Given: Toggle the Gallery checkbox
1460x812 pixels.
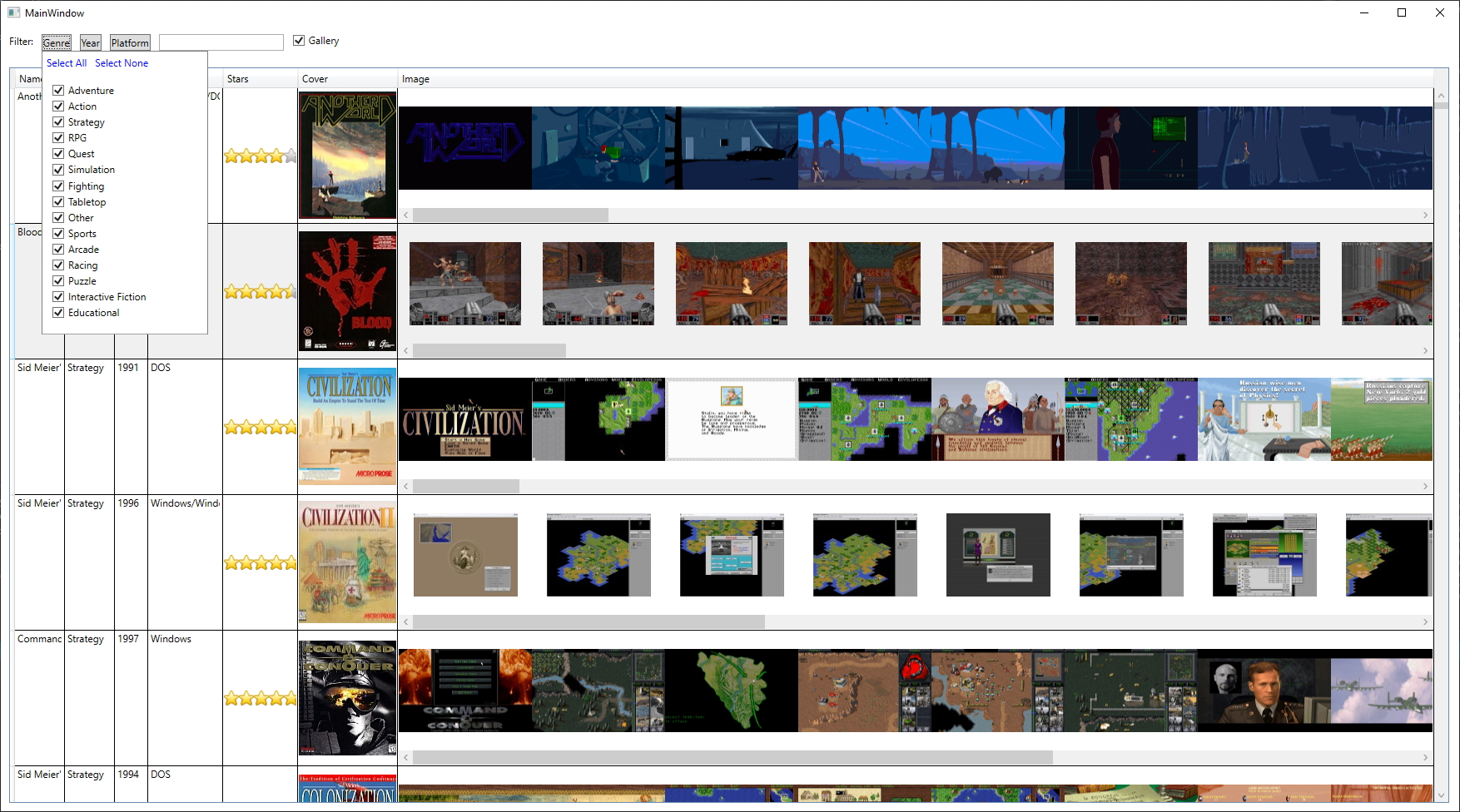Looking at the screenshot, I should [299, 41].
